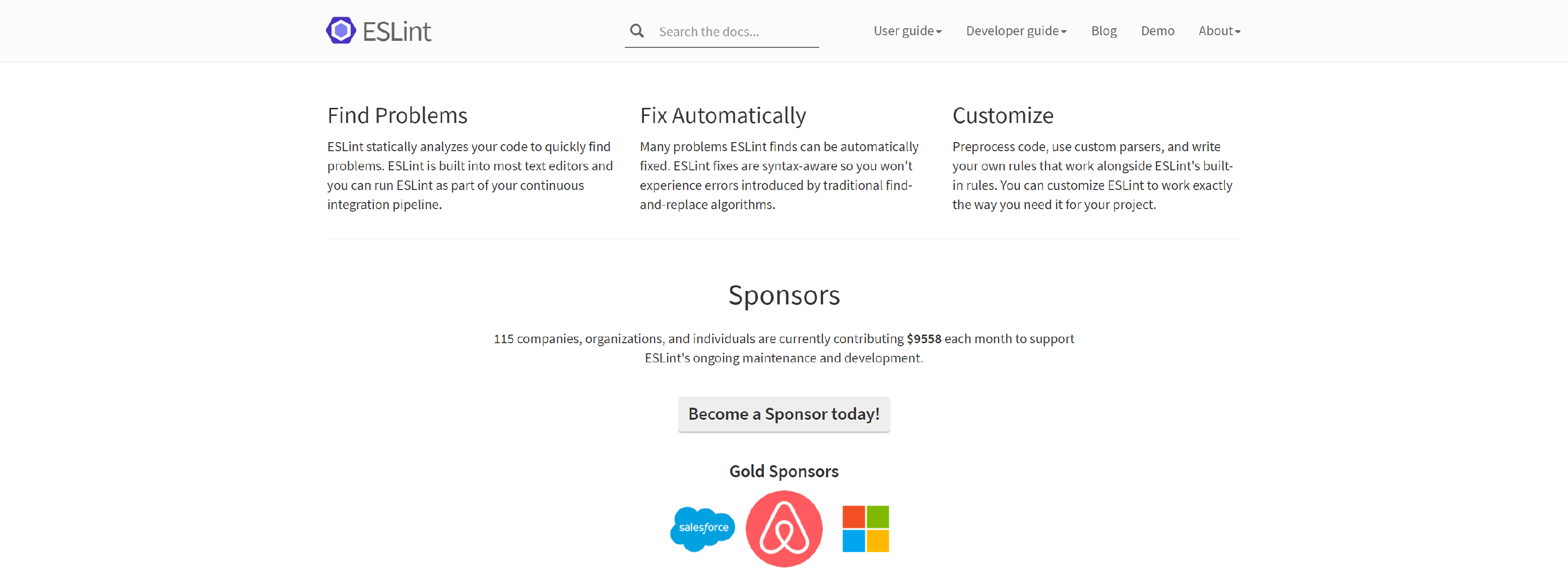Open the Developer guide dropdown menu
The image size is (1568, 572).
pyautogui.click(x=1016, y=30)
